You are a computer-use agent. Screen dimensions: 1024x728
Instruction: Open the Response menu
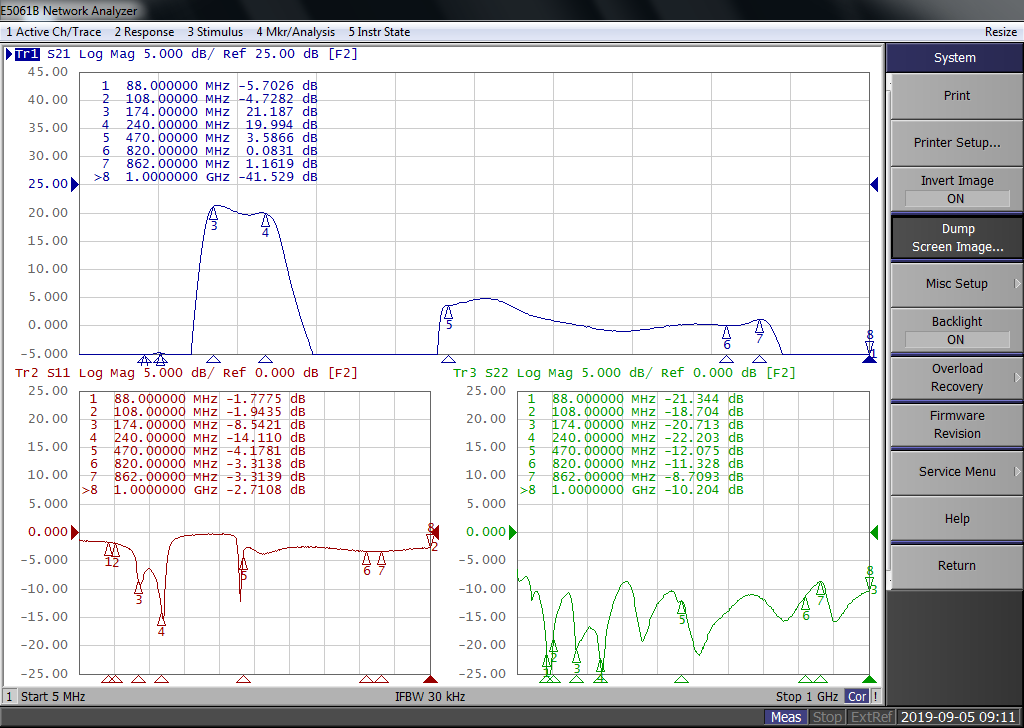point(144,32)
